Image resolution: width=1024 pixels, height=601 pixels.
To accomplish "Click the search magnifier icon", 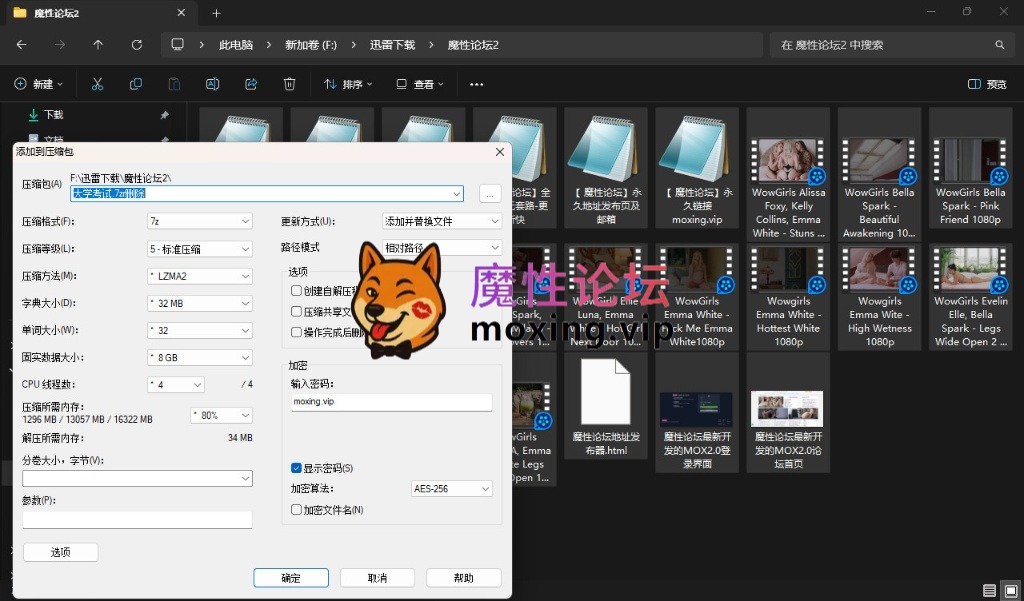I will coord(1000,45).
